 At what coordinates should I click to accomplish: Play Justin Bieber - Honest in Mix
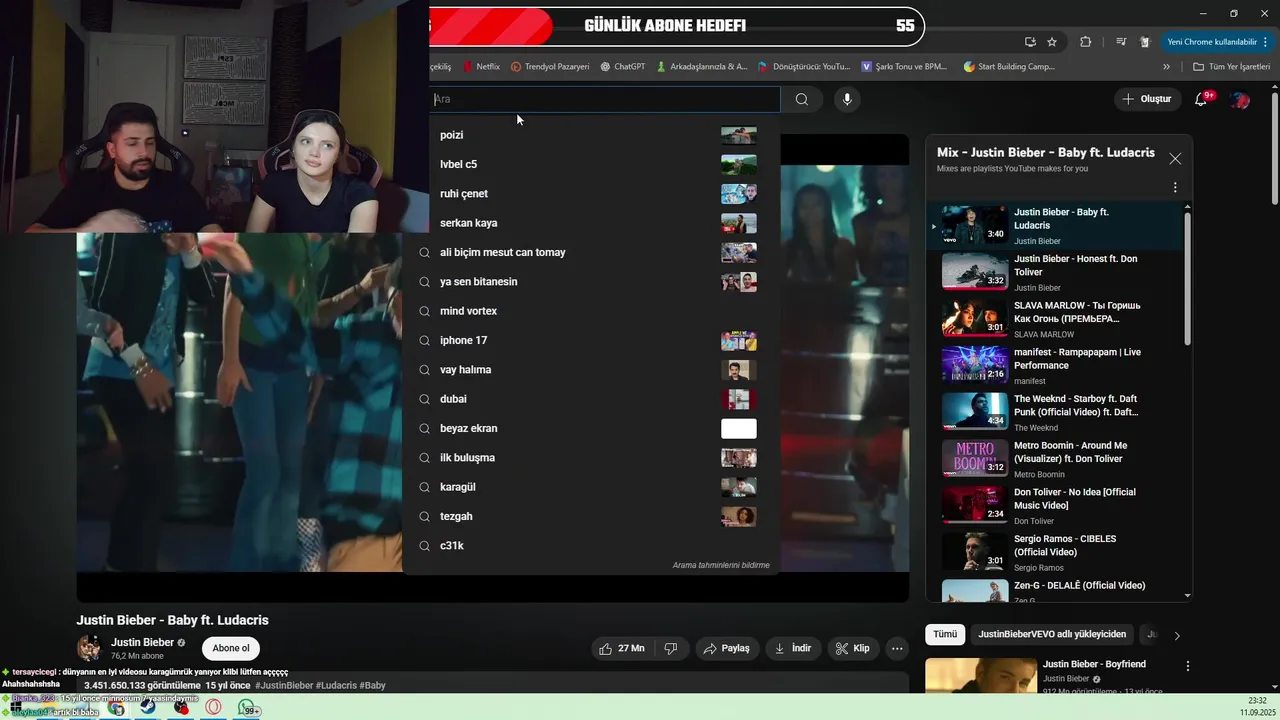[x=1055, y=272]
